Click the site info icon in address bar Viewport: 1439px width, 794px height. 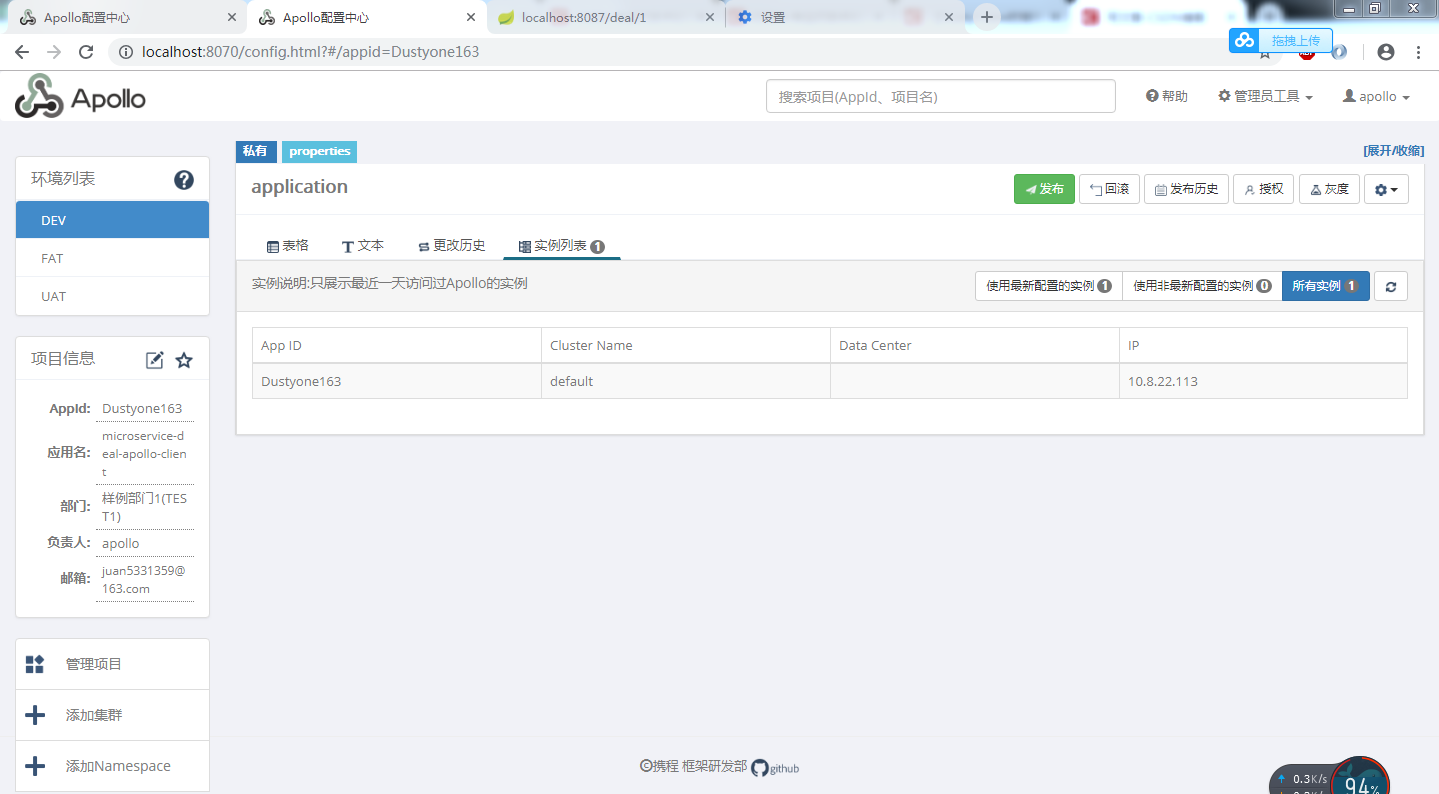[126, 52]
